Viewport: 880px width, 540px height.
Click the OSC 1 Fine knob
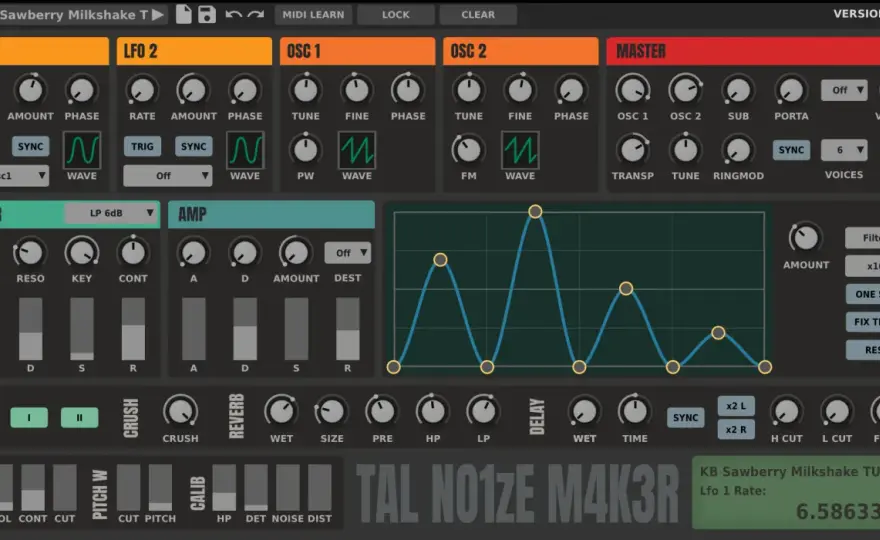coord(357,90)
